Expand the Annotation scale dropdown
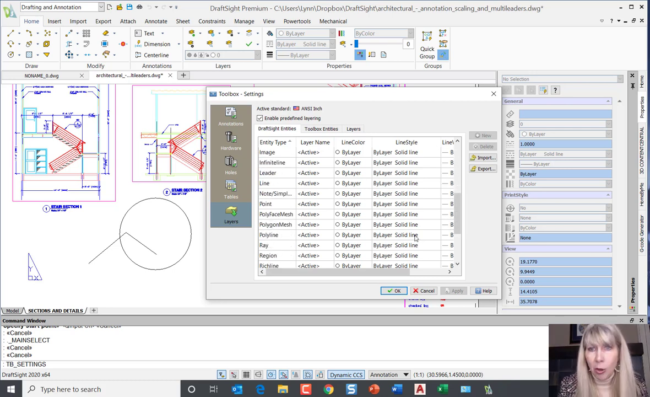The height and width of the screenshot is (397, 650). click(x=389, y=375)
